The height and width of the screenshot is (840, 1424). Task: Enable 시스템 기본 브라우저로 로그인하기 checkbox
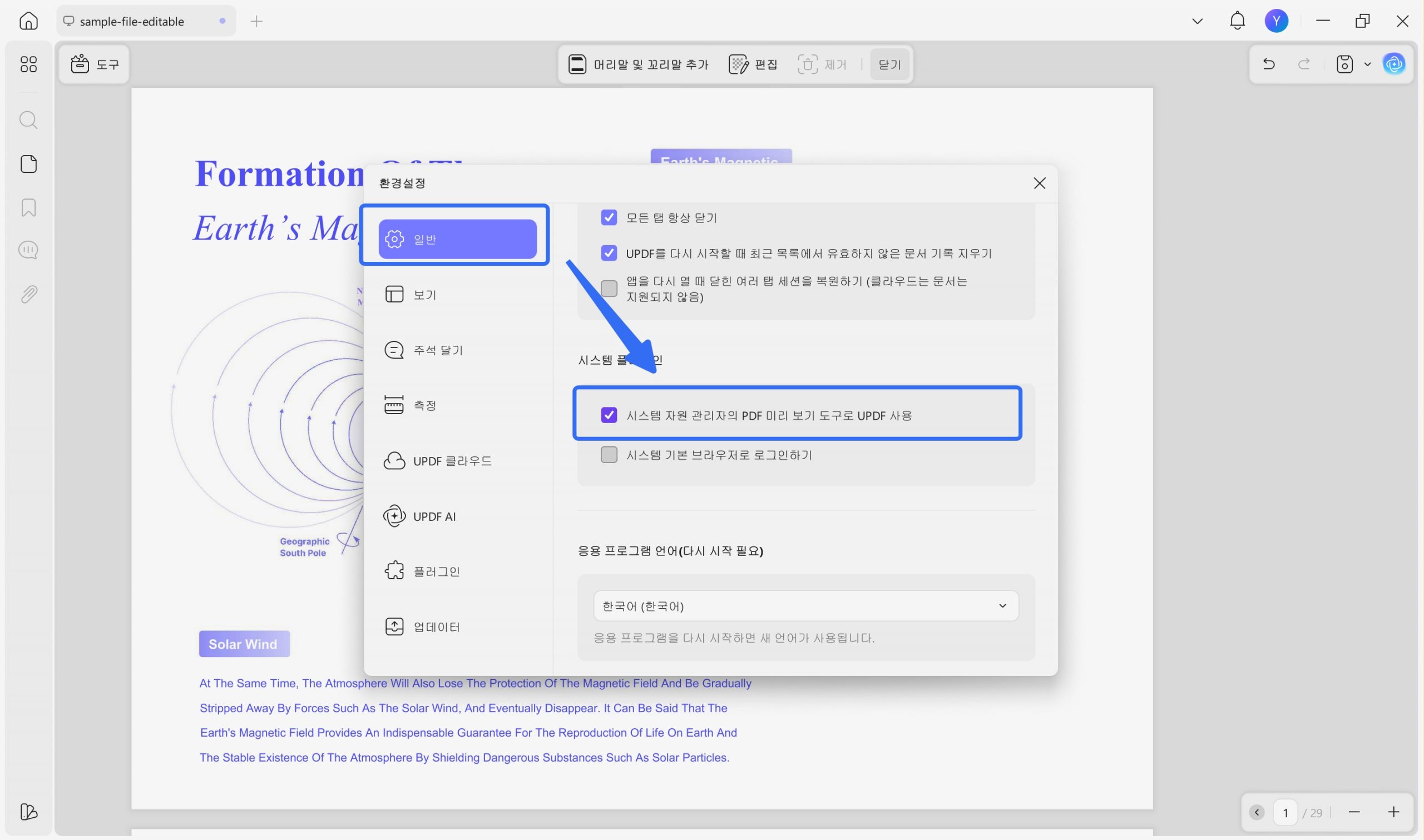click(609, 455)
